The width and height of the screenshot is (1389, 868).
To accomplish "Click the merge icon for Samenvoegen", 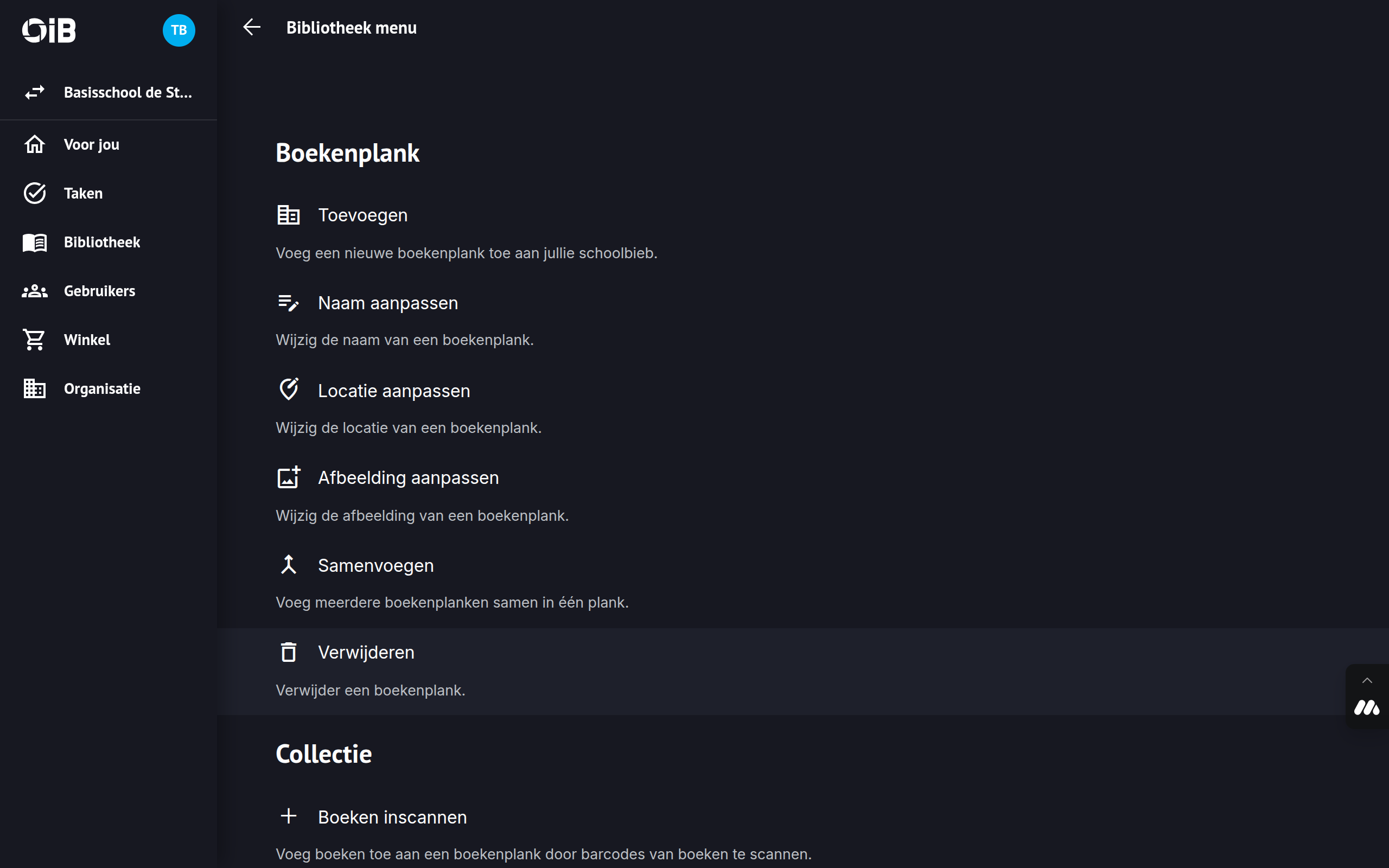I will point(288,565).
